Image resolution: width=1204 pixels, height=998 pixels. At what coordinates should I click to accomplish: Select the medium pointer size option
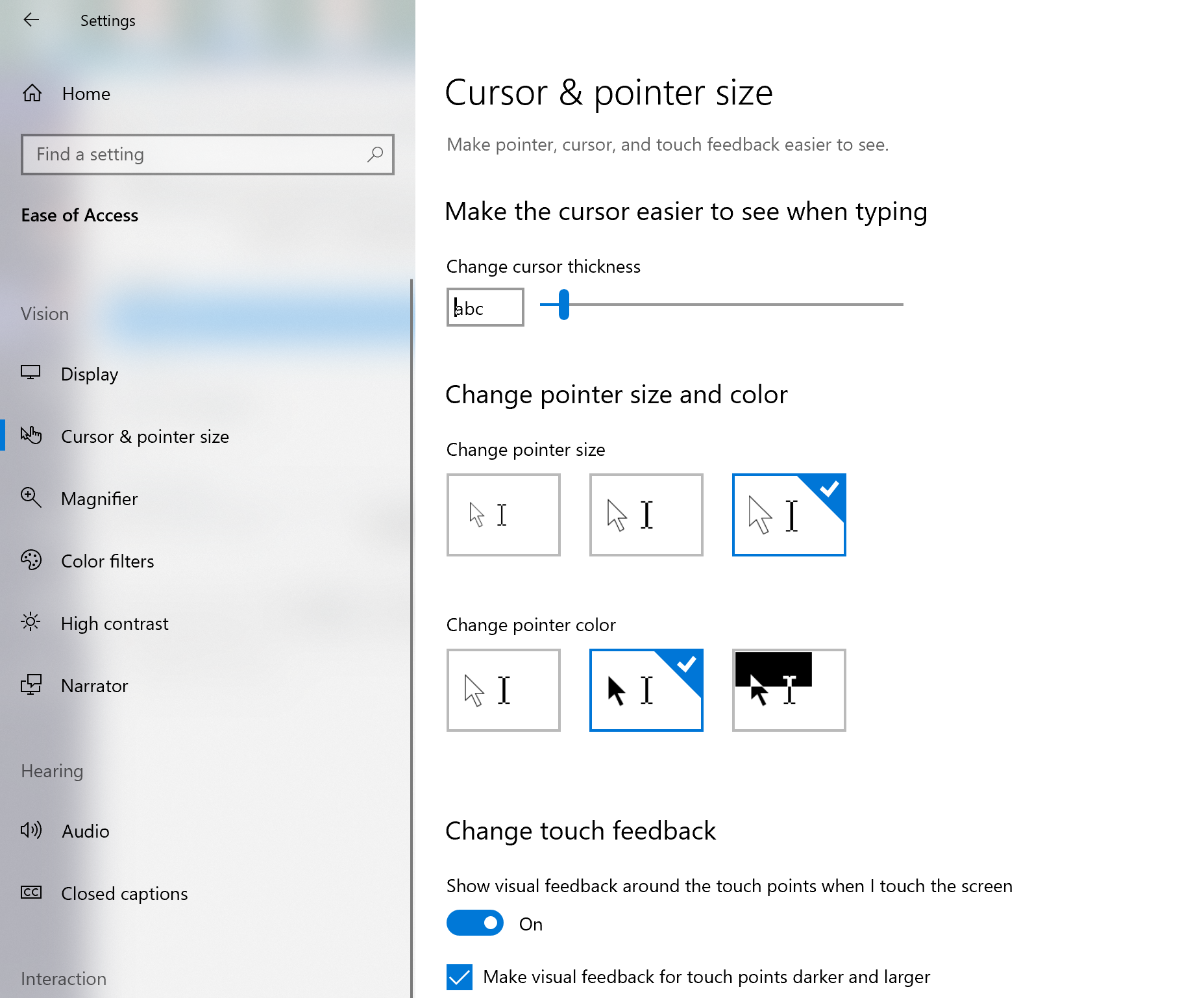[646, 515]
